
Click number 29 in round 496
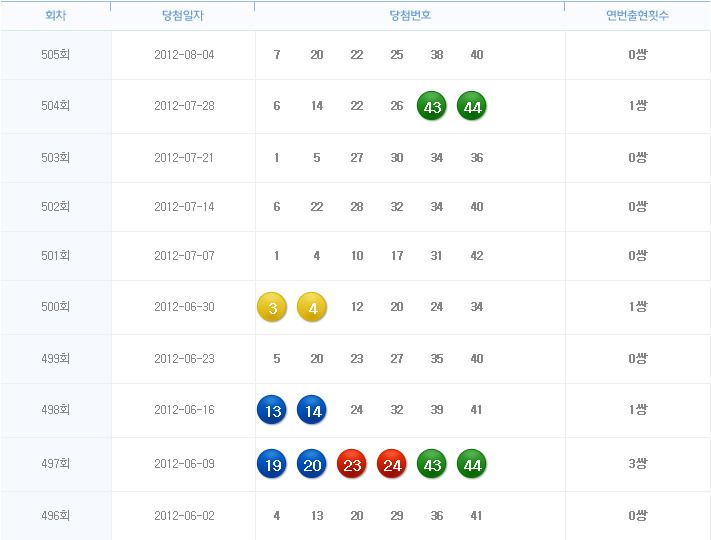(x=397, y=516)
